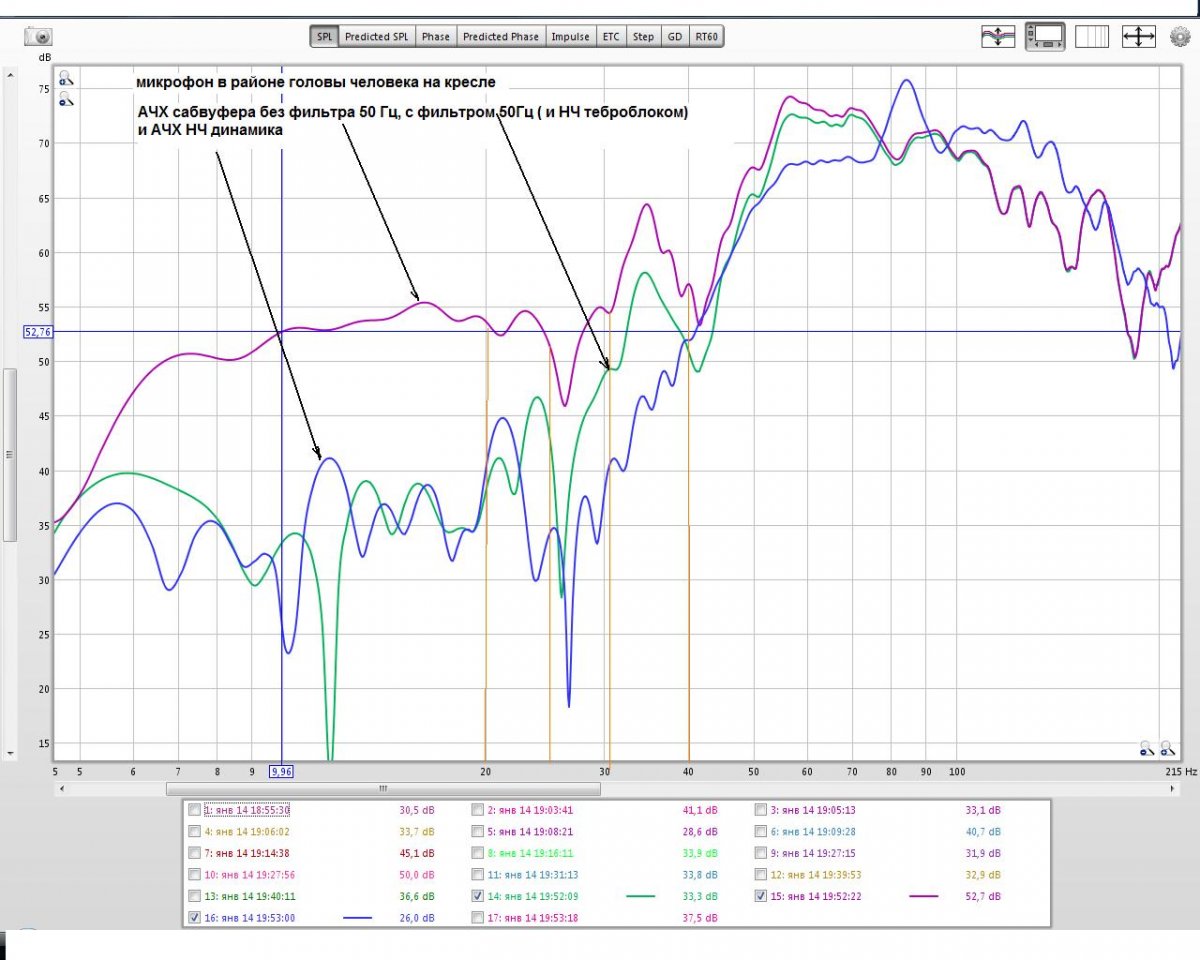
Task: Open the Predicted SPL tab
Action: pos(377,37)
